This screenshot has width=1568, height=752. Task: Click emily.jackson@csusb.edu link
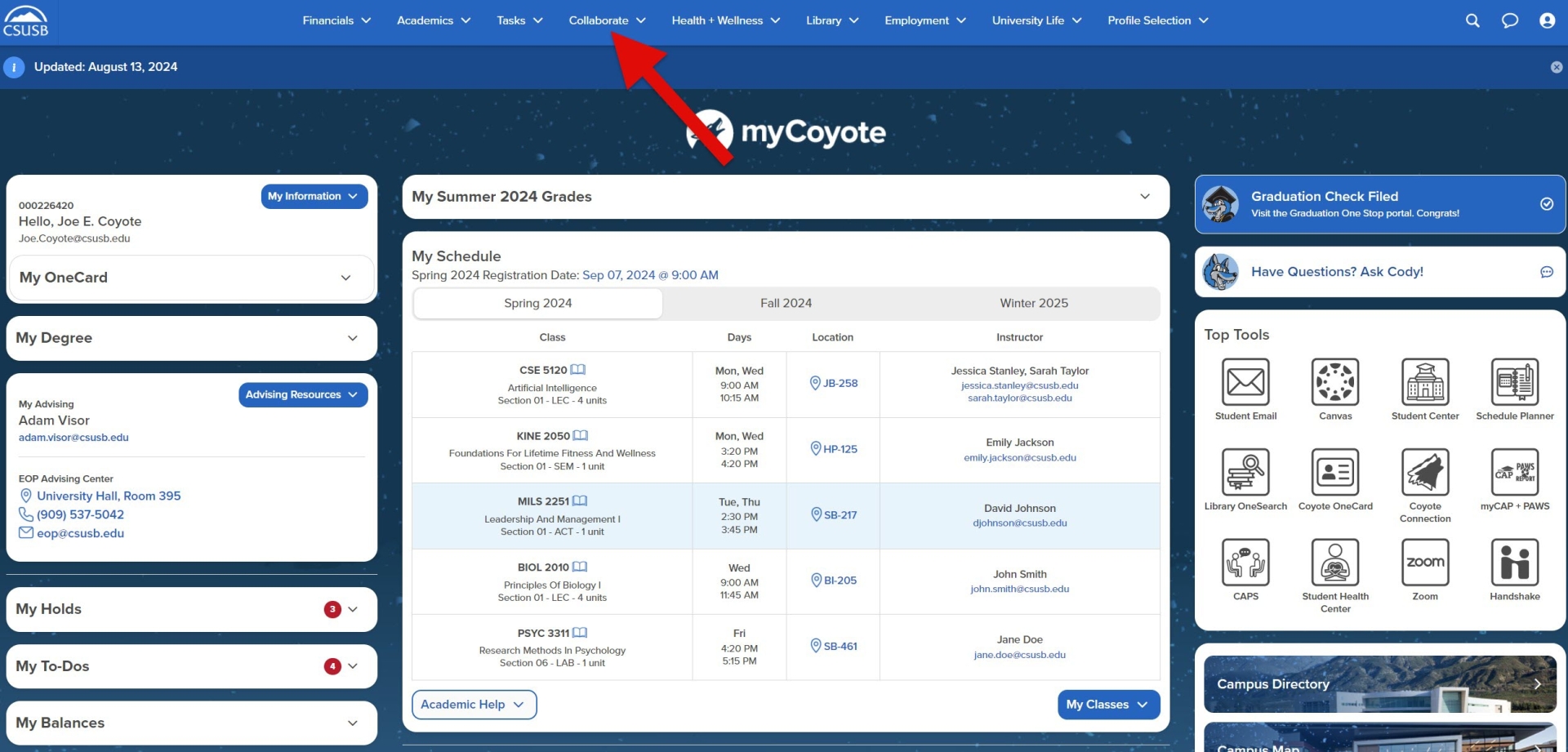tap(1020, 458)
